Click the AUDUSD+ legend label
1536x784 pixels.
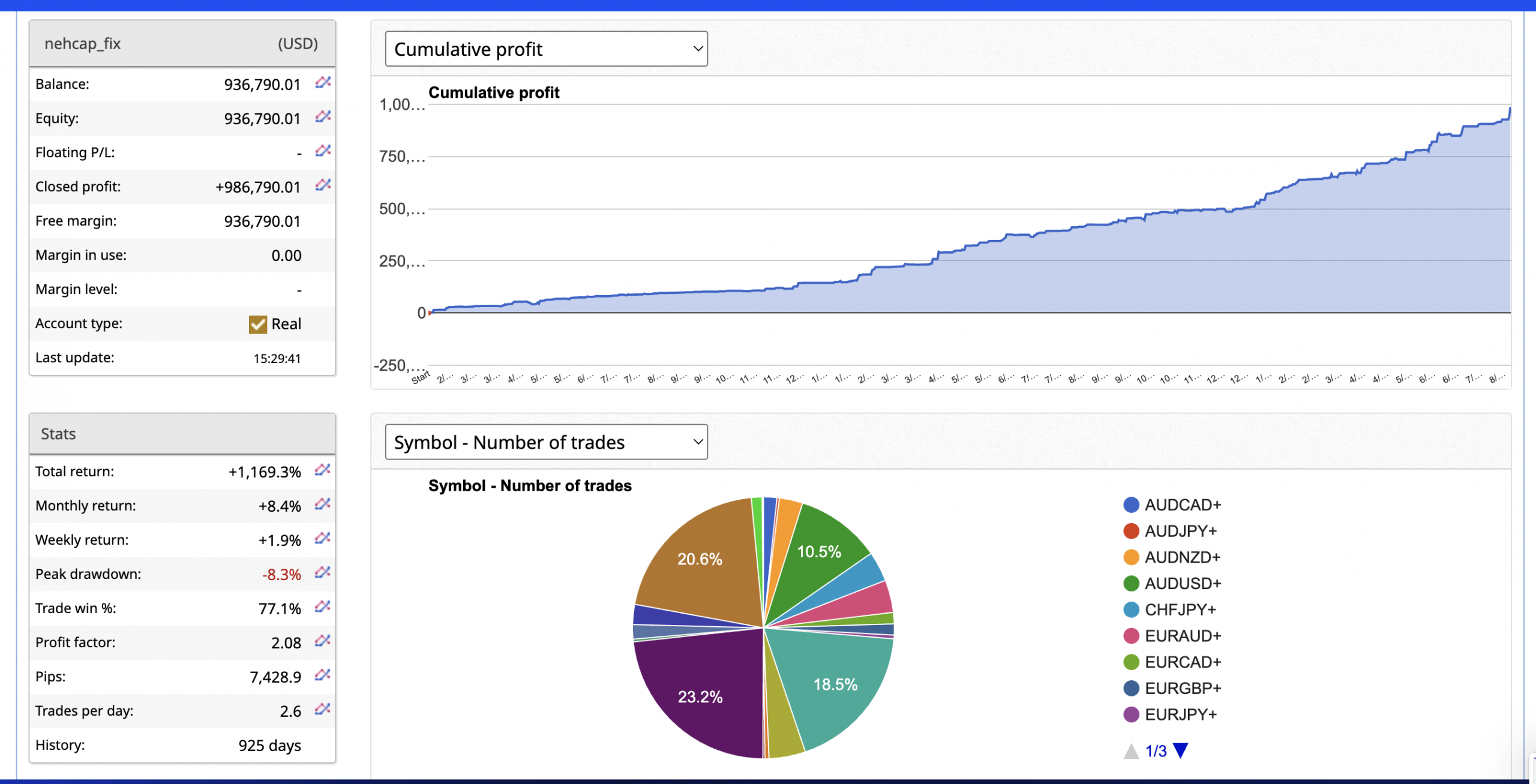click(x=1182, y=584)
